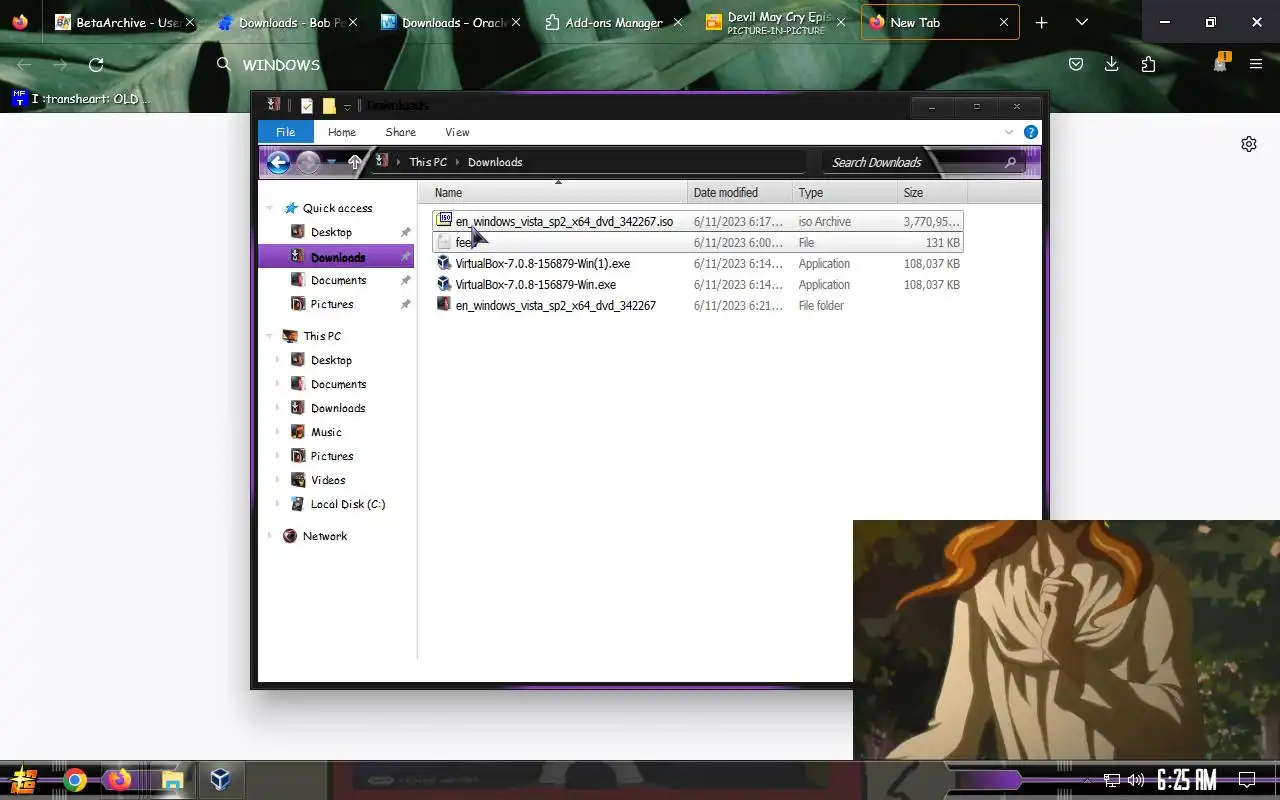Expand Desktop under This PC
The image size is (1280, 800).
tap(277, 360)
